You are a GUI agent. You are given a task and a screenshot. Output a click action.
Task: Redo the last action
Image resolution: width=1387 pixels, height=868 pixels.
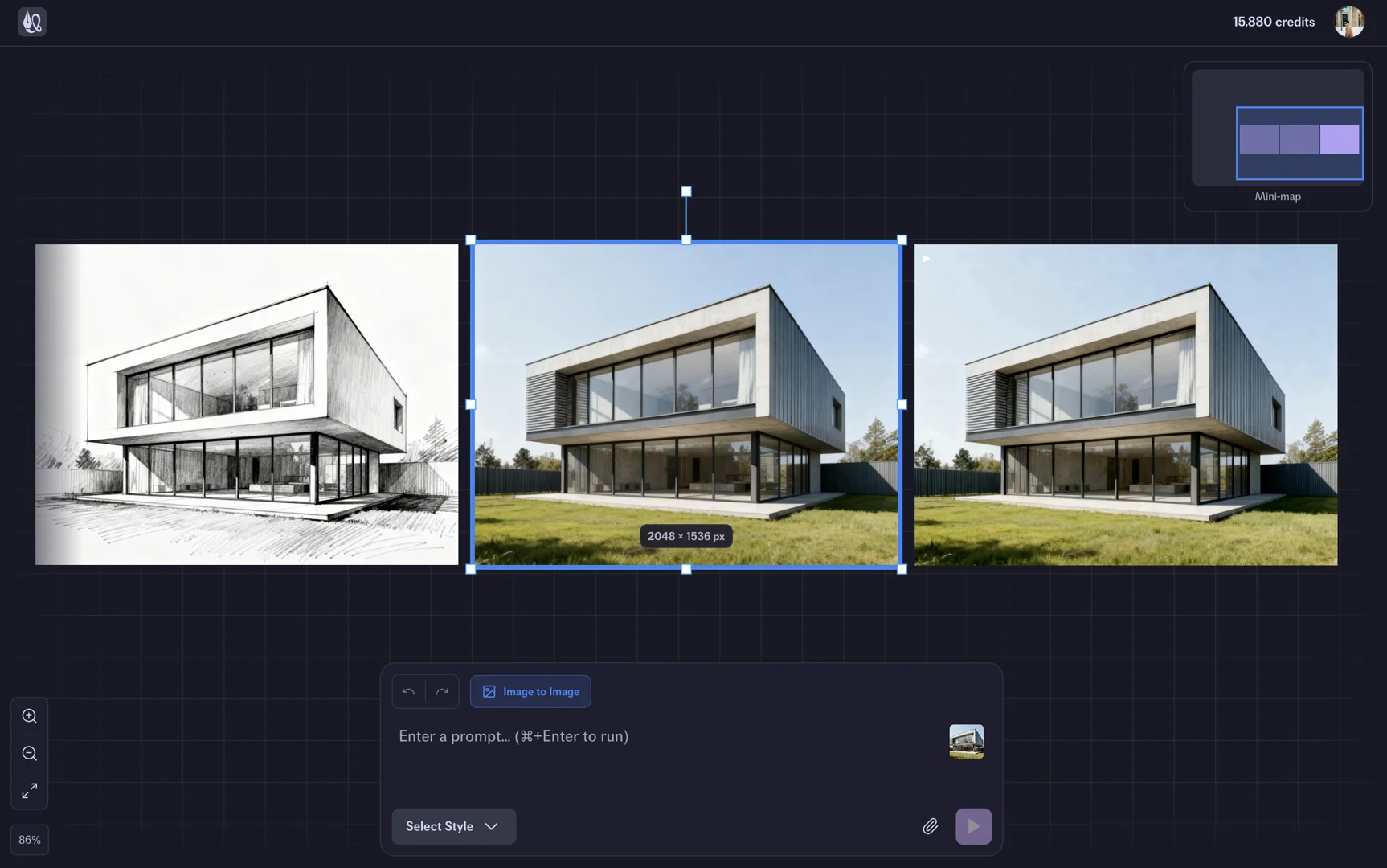442,691
